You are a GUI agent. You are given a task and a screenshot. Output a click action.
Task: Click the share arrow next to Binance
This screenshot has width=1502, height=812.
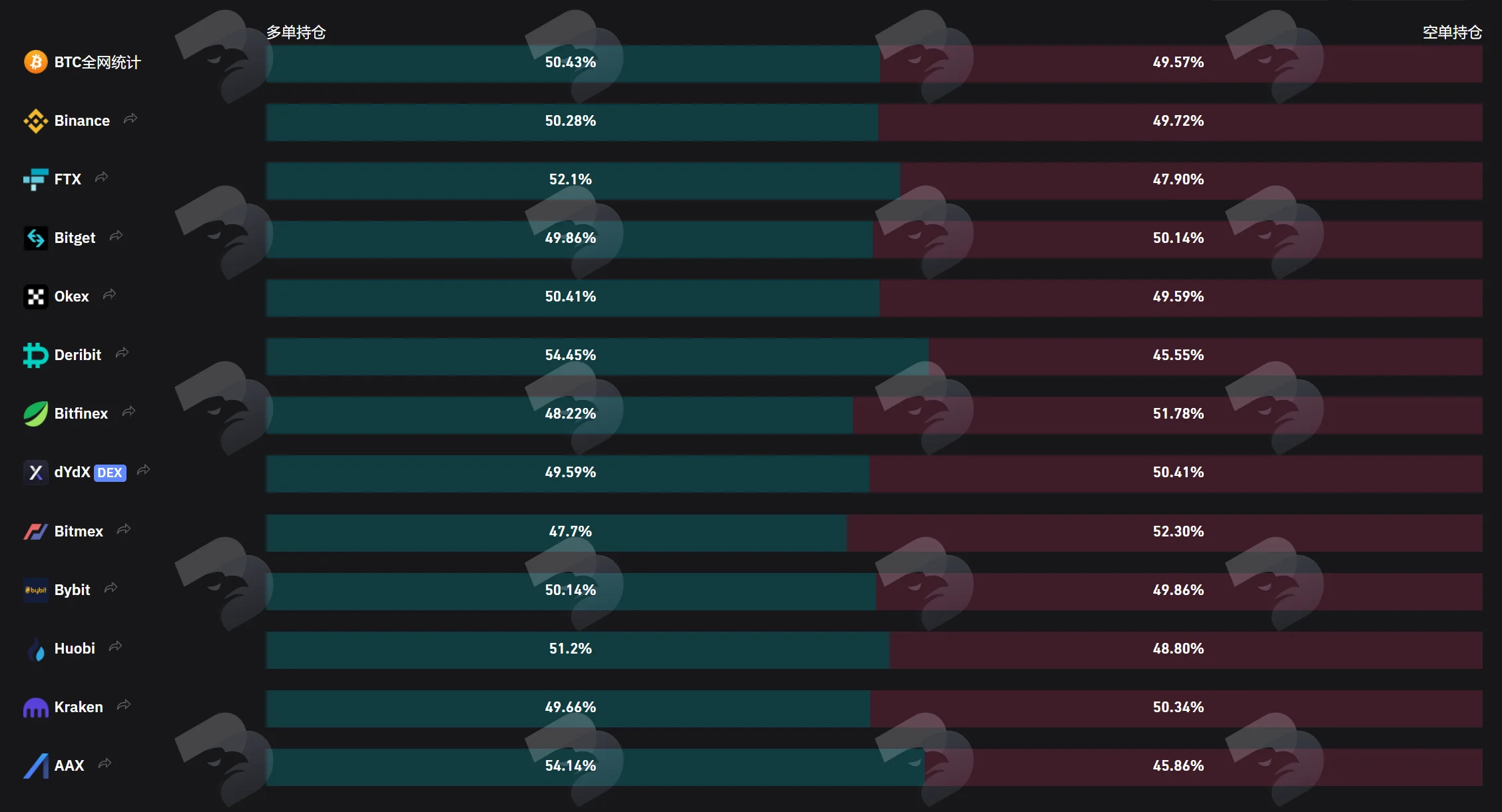point(130,118)
